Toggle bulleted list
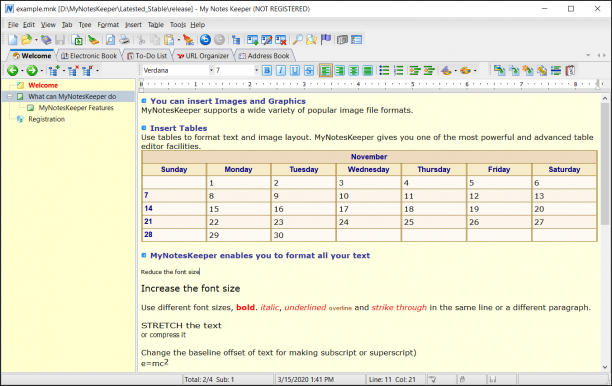This screenshot has height=386, width=612. click(384, 71)
